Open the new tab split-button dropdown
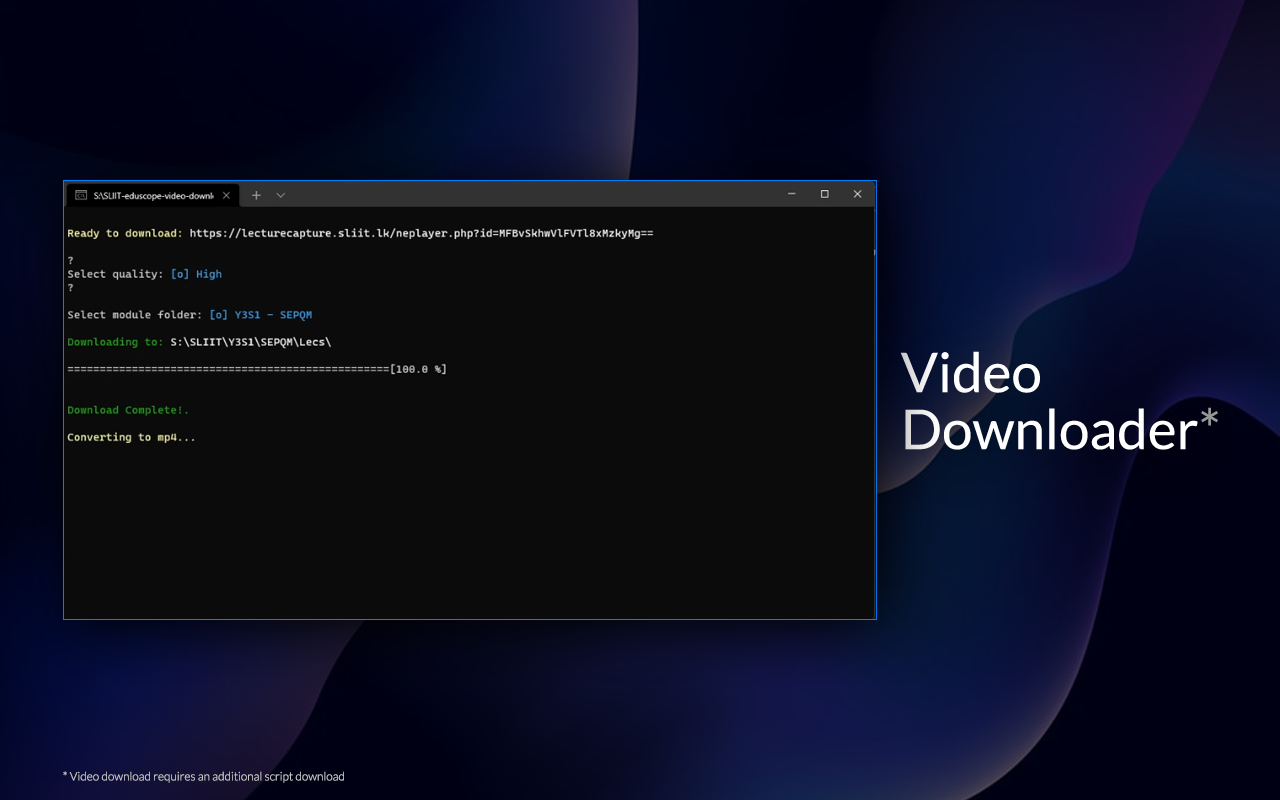 tap(280, 195)
